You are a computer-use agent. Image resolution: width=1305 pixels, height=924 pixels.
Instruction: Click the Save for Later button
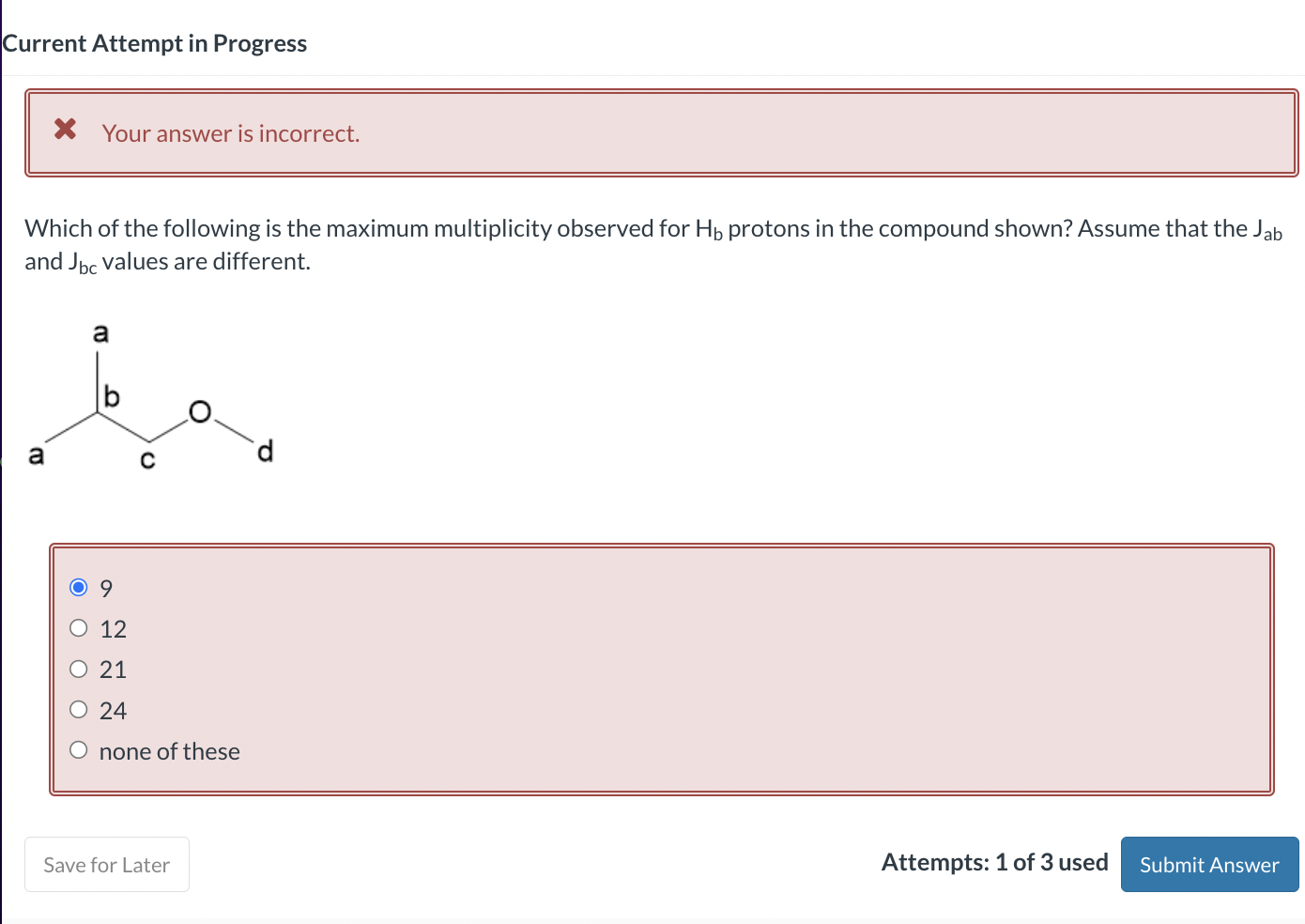coord(106,864)
